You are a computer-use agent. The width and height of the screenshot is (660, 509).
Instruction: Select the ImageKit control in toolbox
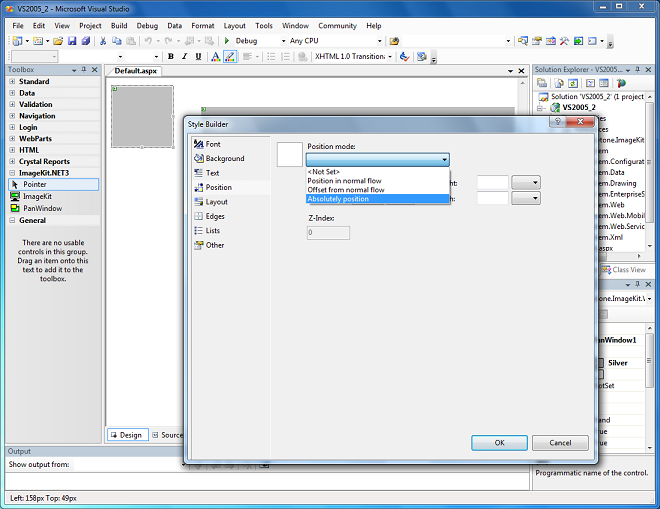coord(53,196)
